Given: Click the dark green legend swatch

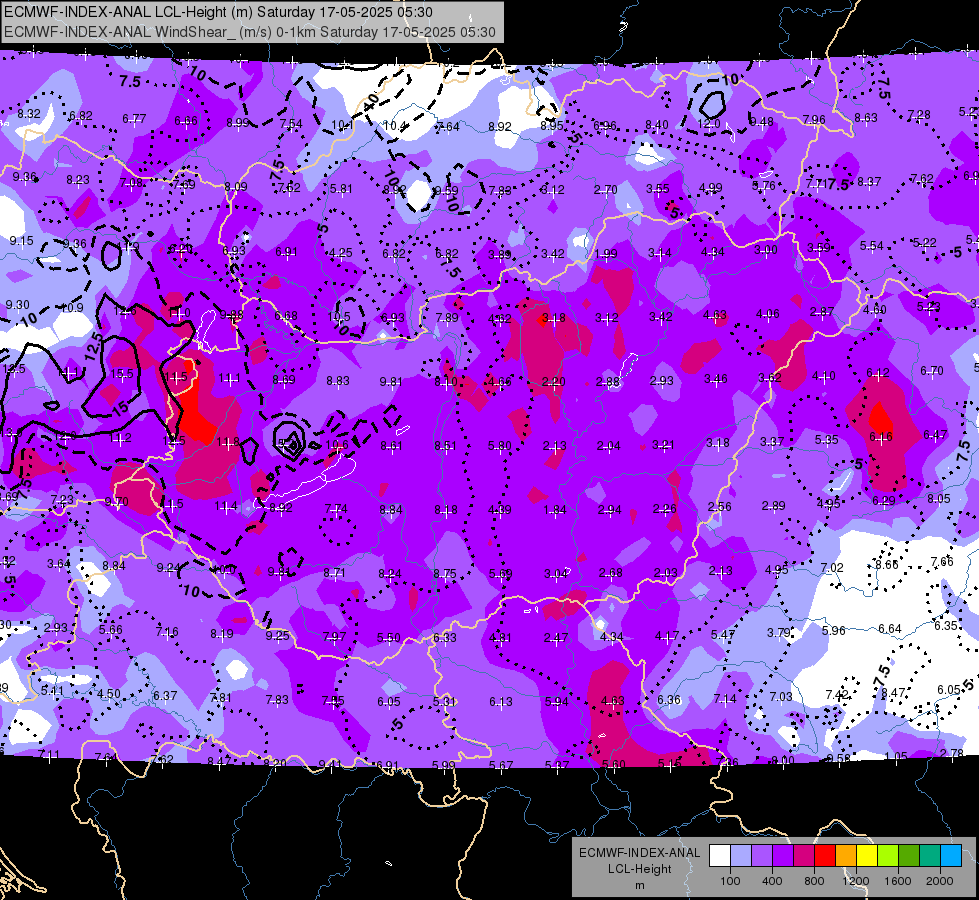Looking at the screenshot, I should [909, 856].
